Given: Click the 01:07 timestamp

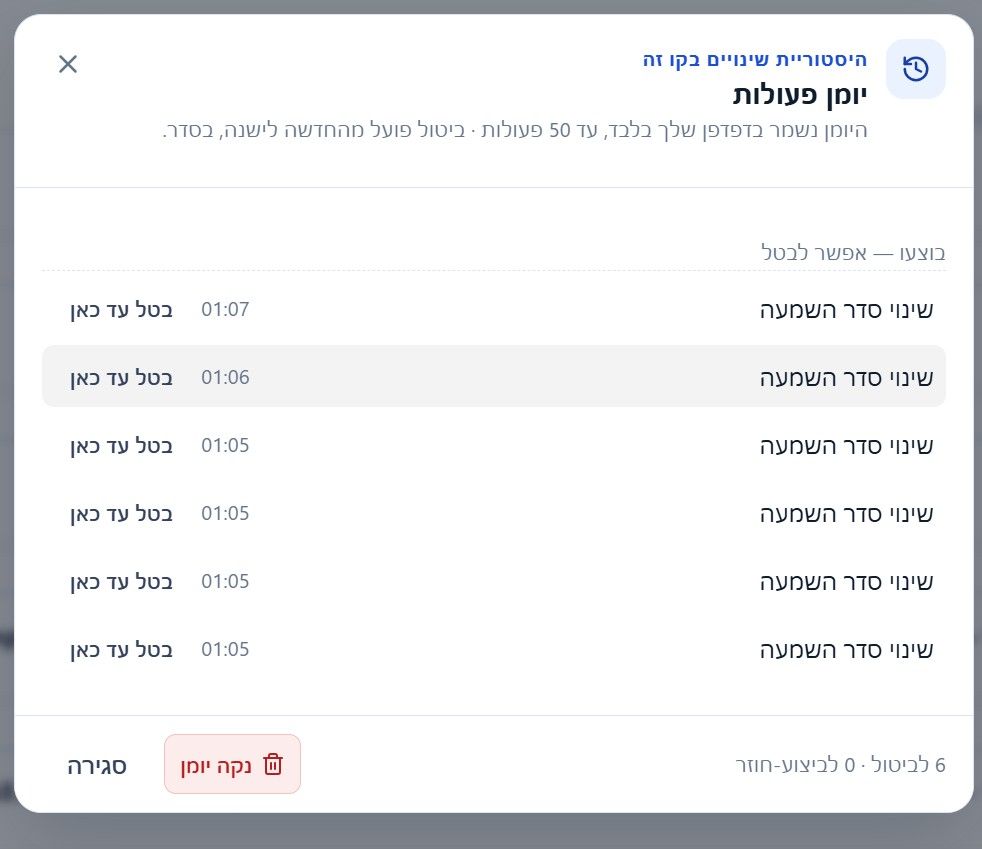Looking at the screenshot, I should [225, 309].
